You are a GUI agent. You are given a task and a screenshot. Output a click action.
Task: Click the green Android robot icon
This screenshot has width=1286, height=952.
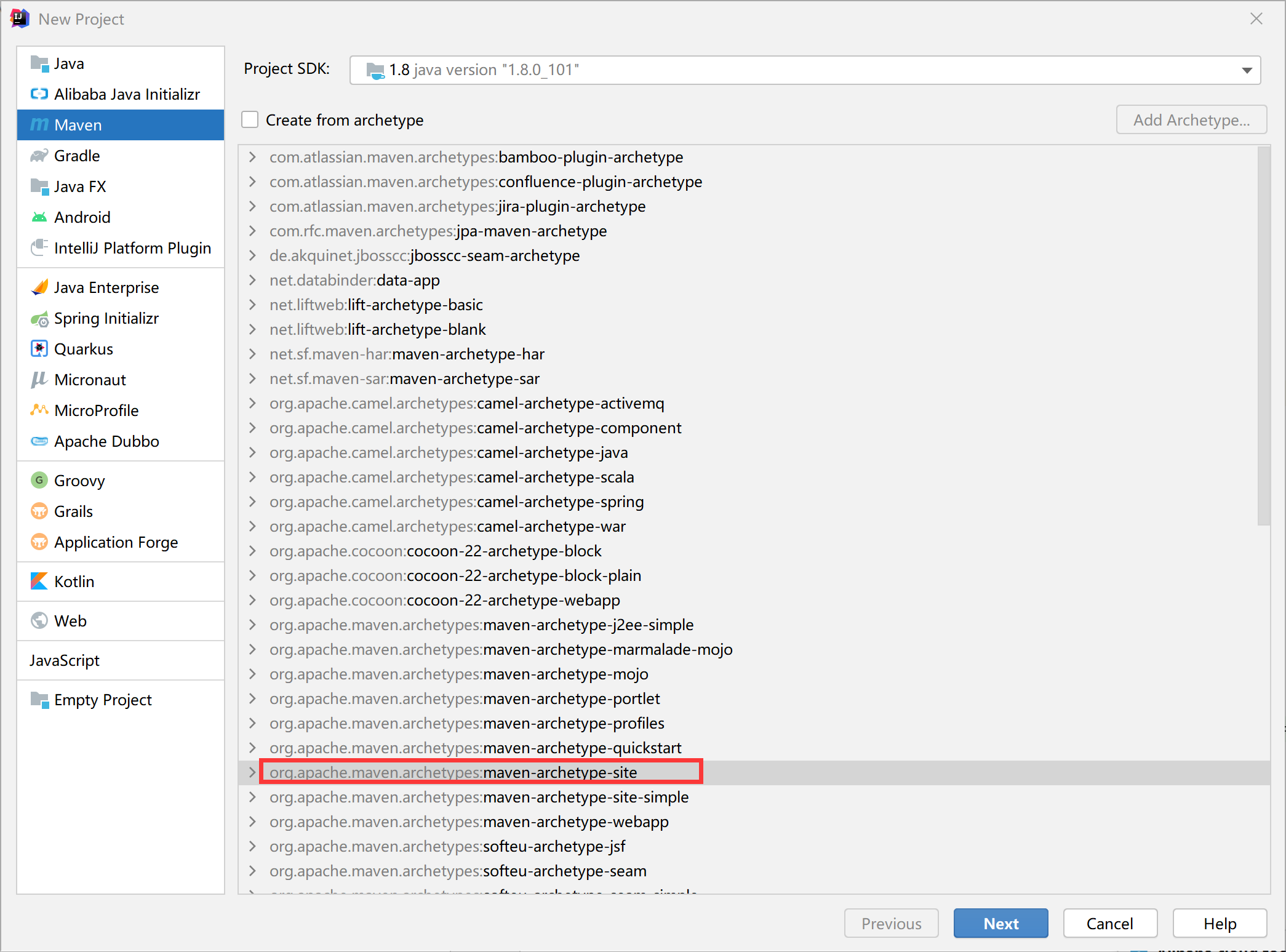39,217
